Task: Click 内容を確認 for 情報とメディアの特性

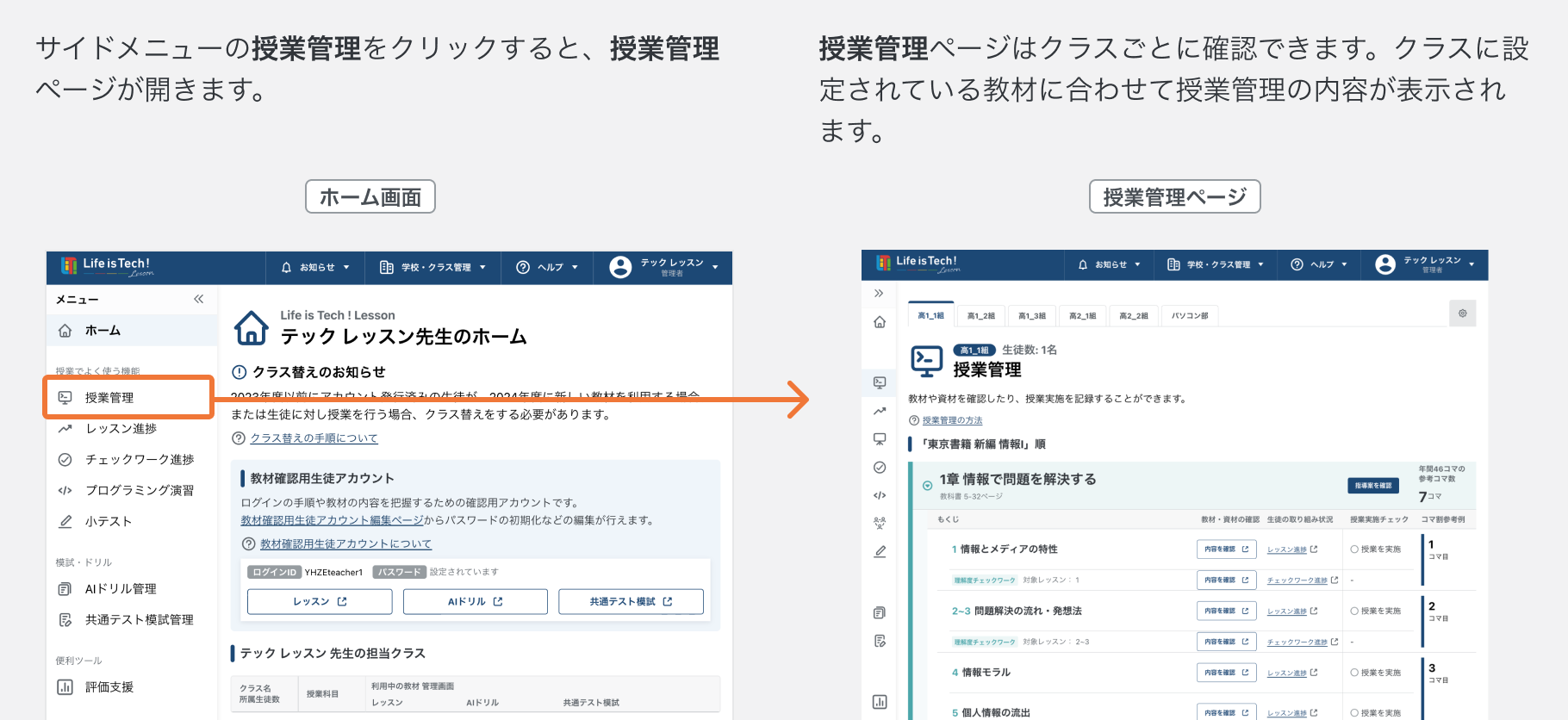Action: [1227, 549]
